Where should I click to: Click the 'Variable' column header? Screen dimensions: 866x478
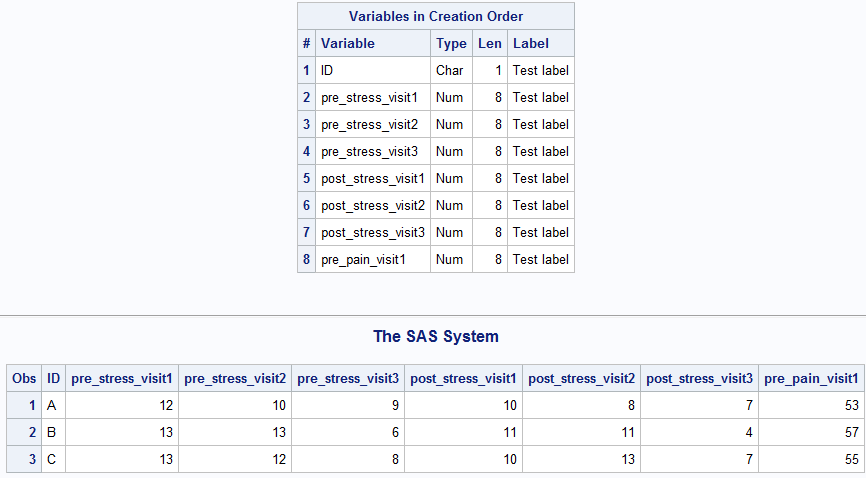(348, 43)
